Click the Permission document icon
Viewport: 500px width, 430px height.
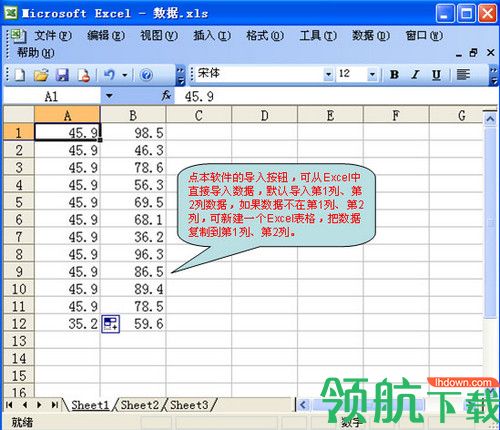tap(83, 75)
